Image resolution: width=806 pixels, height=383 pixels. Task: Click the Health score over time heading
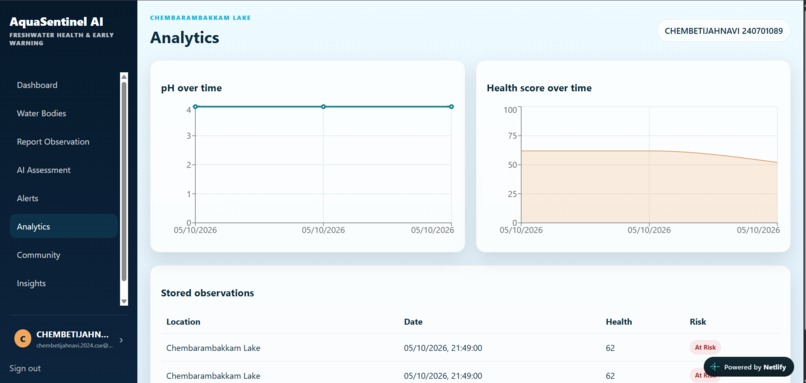(539, 88)
